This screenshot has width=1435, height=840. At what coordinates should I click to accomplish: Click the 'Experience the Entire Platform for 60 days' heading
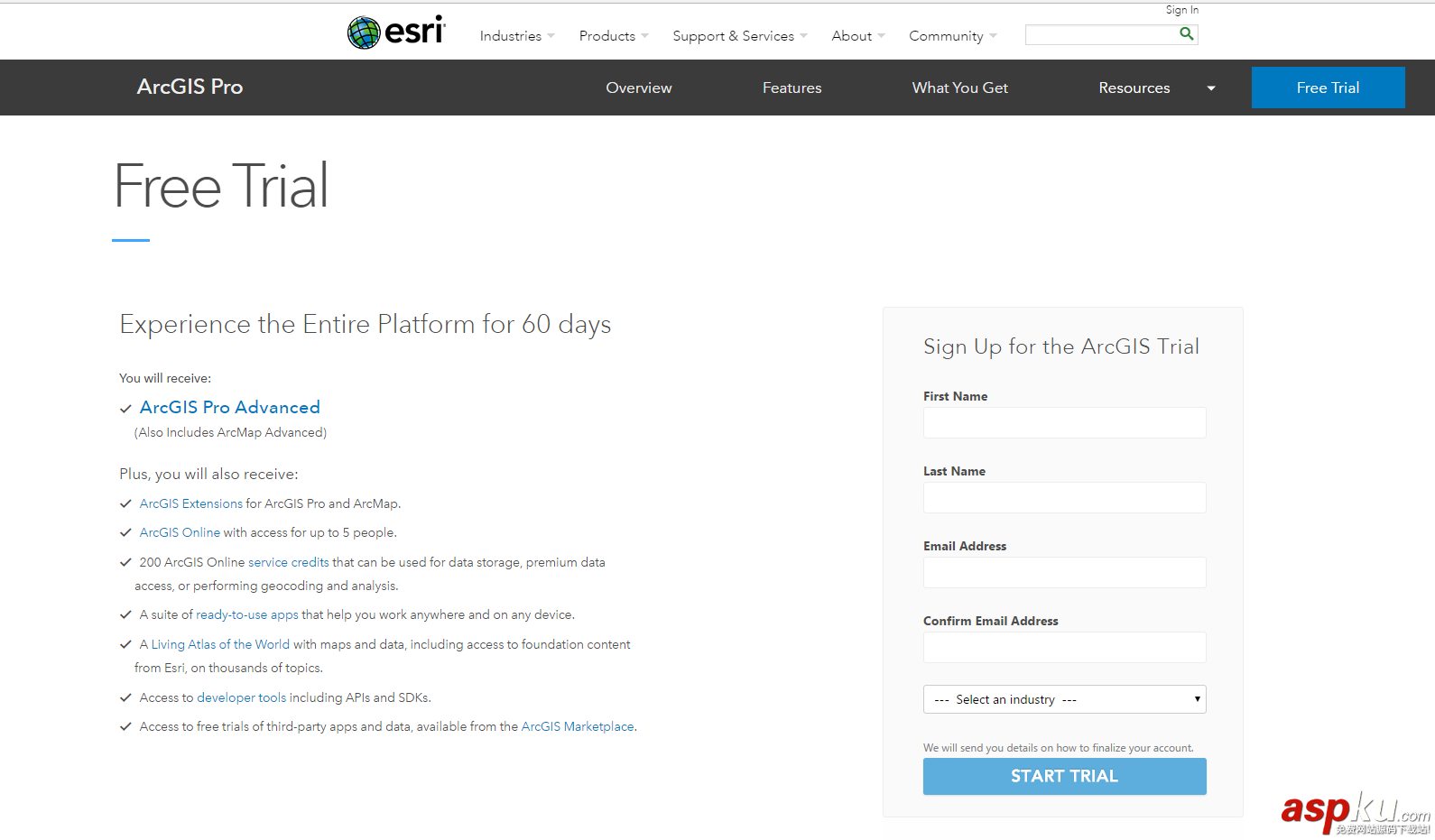366,324
